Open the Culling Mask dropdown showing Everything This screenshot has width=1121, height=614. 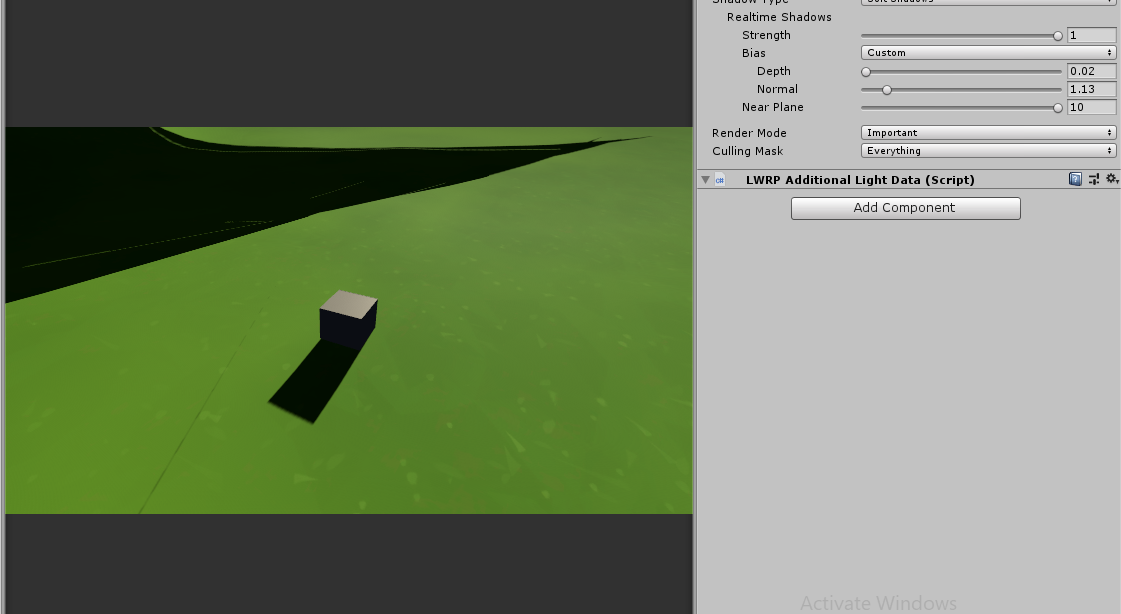coord(988,150)
